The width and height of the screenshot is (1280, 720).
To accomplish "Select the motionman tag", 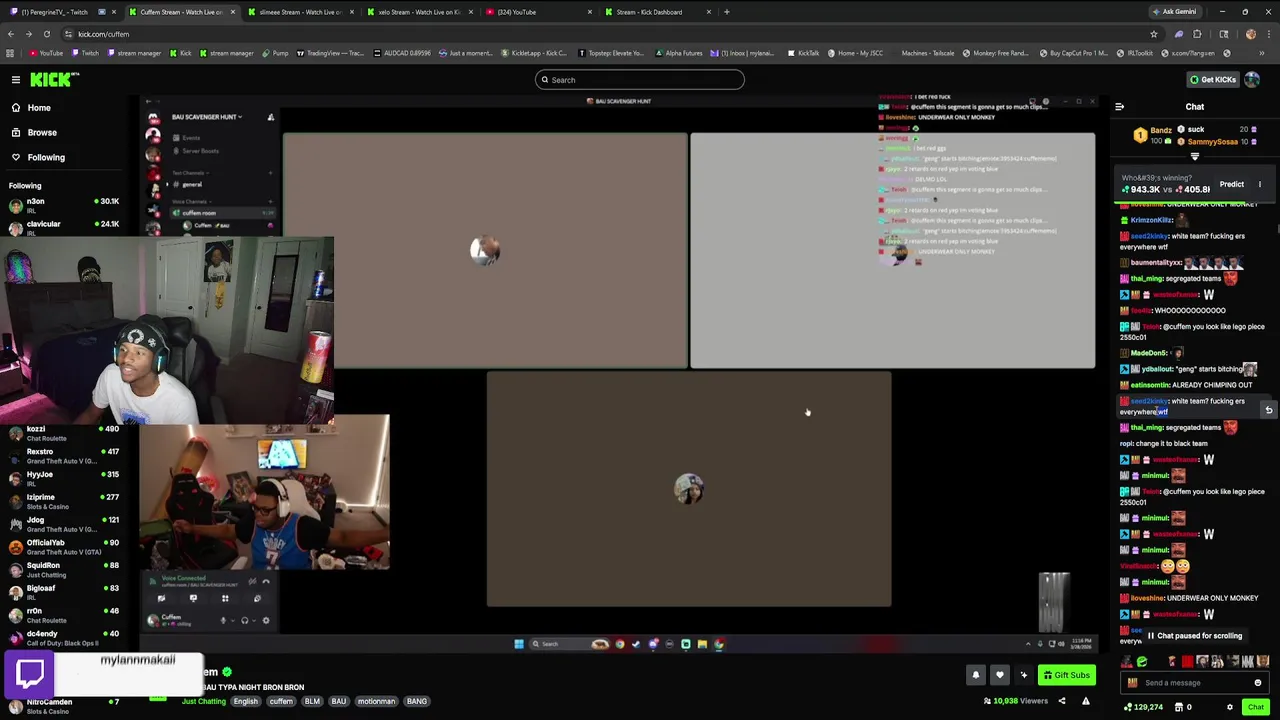I will (x=376, y=701).
